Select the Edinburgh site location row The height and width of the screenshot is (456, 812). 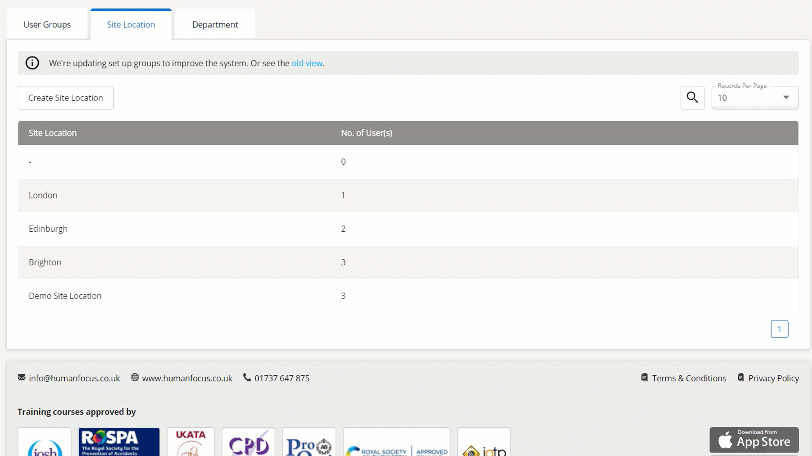click(48, 229)
